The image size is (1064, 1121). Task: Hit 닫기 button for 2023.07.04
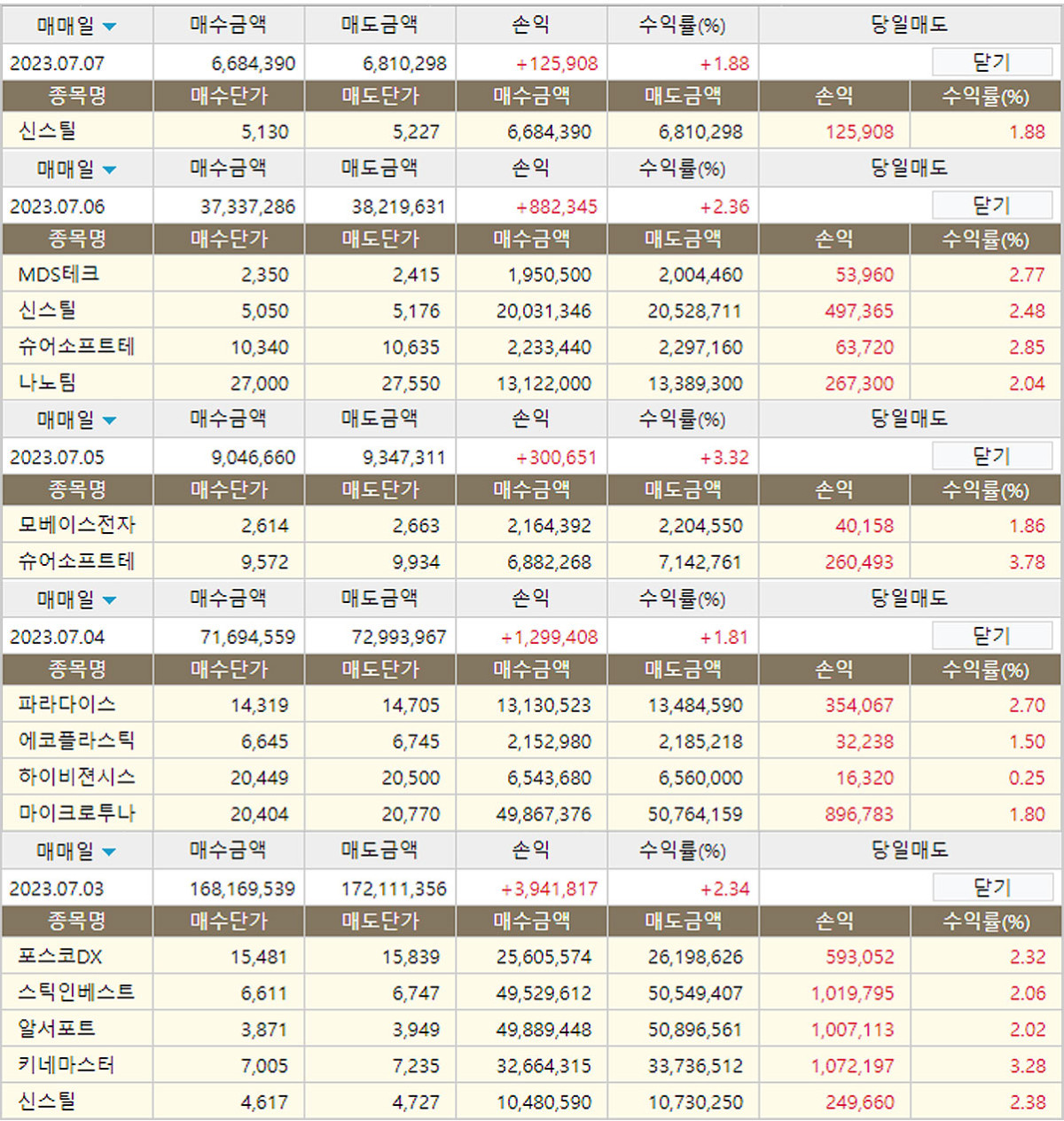pos(991,636)
